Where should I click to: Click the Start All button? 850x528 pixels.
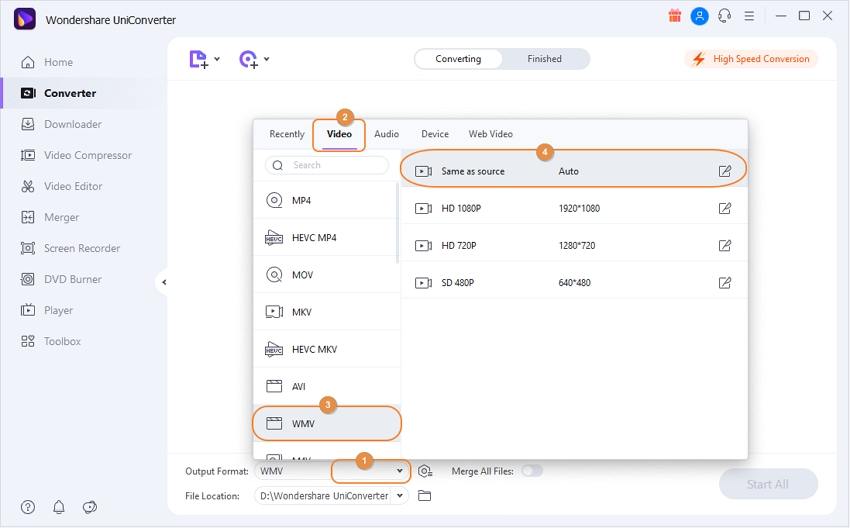pyautogui.click(x=768, y=484)
